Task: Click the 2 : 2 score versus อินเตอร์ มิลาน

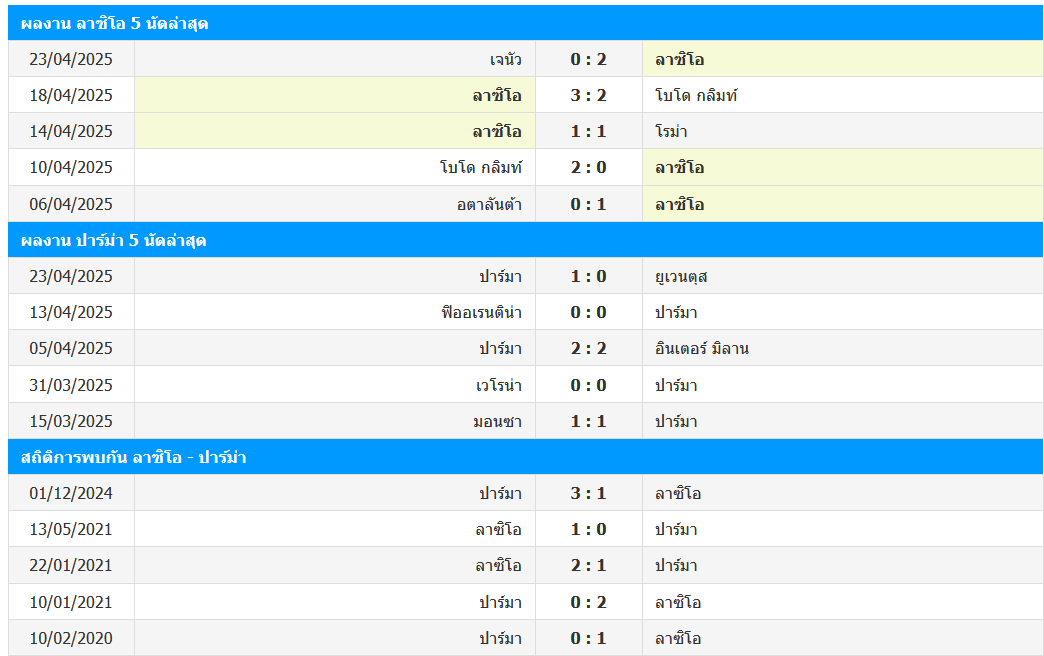Action: [588, 348]
